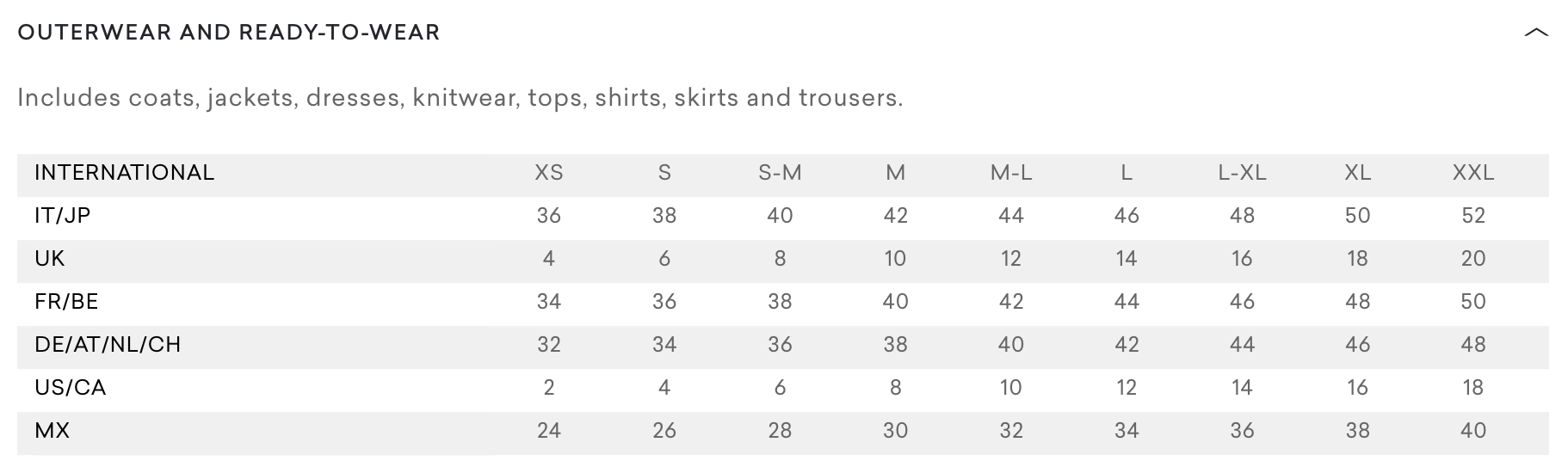
Task: Select the MX row label
Action: pos(52,431)
